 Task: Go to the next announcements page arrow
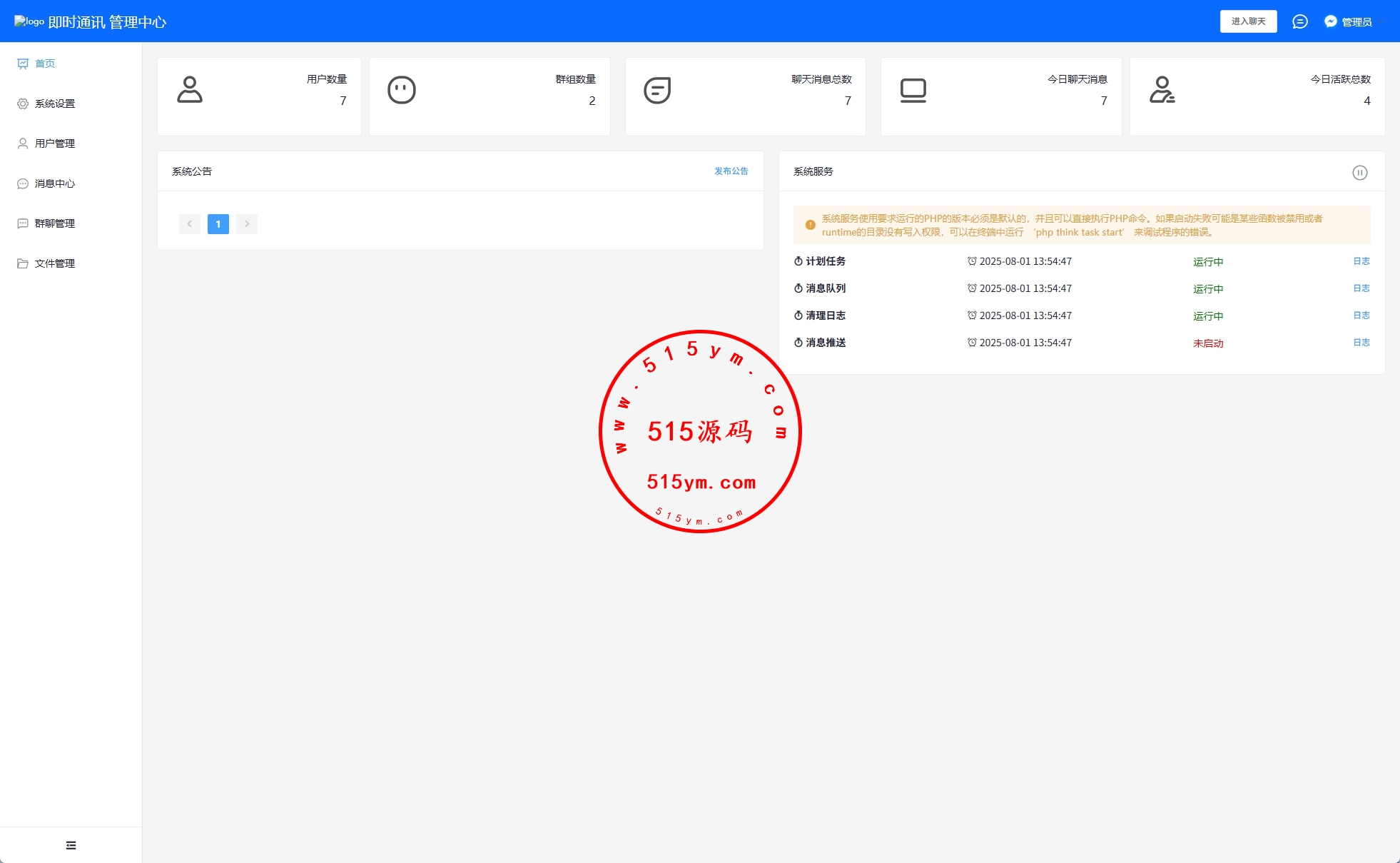click(x=247, y=224)
